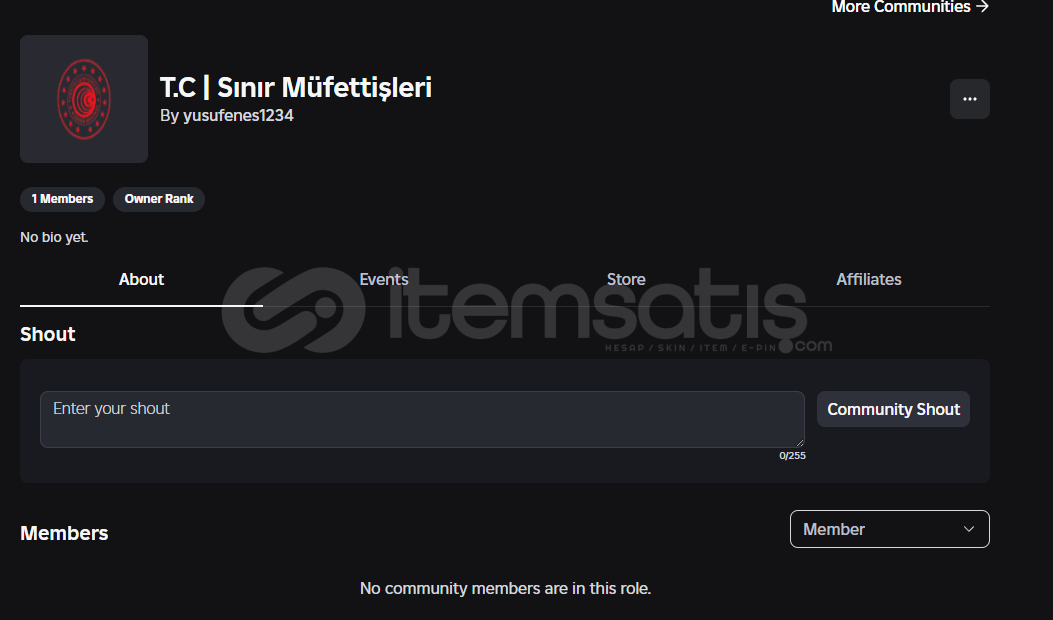Screen dimensions: 1053x620
Task: Follow the More Communities link text
Action: [901, 7]
